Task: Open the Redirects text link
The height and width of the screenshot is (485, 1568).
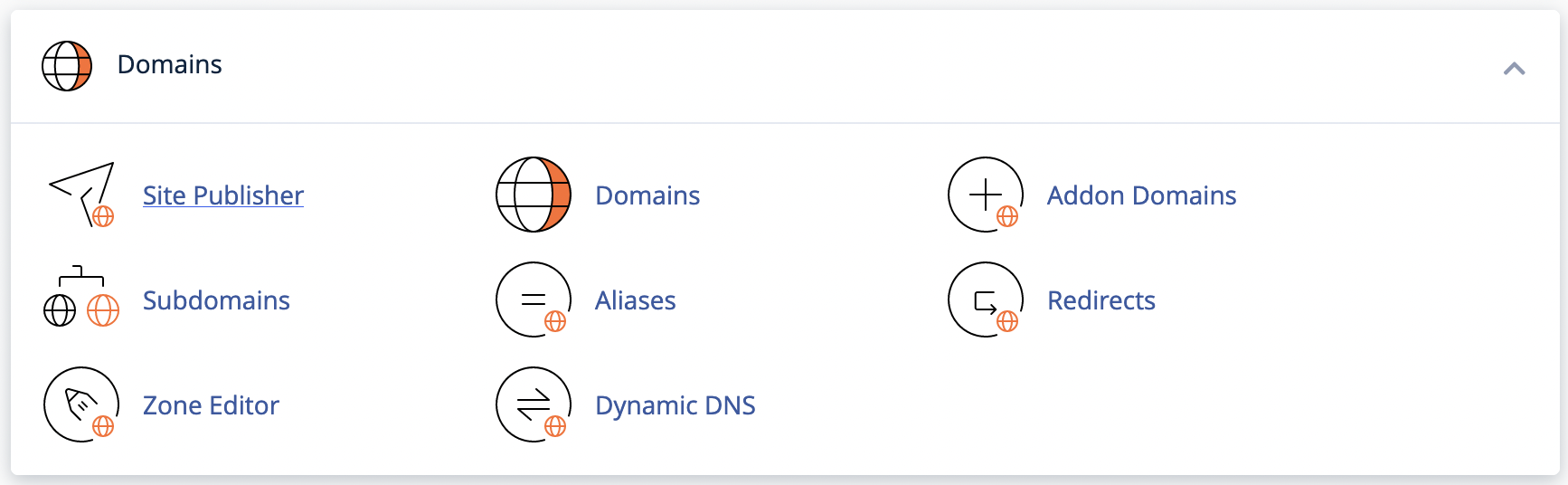Action: pos(1100,300)
